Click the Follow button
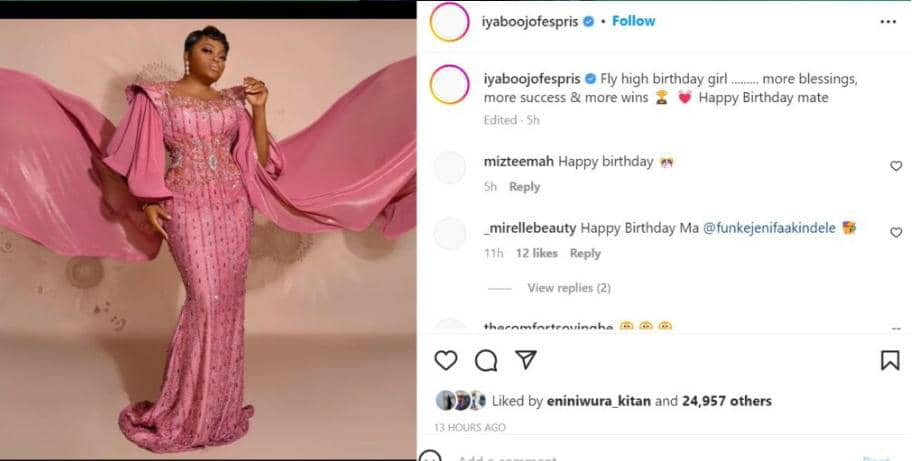 tap(633, 21)
